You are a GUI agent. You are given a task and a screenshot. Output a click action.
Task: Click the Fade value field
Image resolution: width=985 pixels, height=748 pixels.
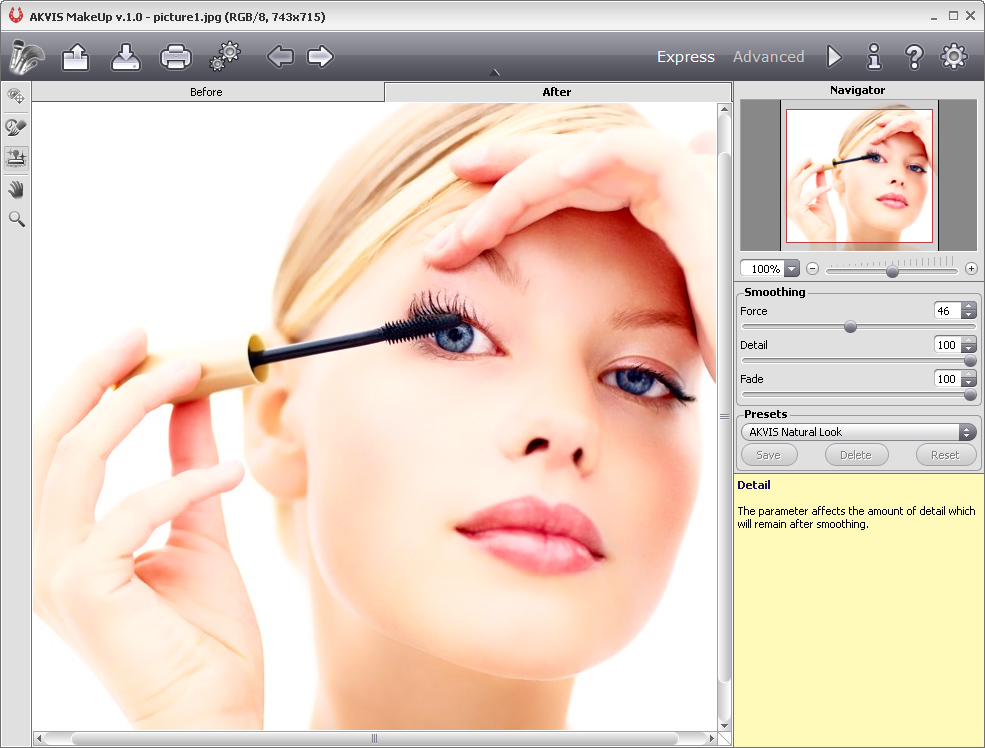point(947,379)
